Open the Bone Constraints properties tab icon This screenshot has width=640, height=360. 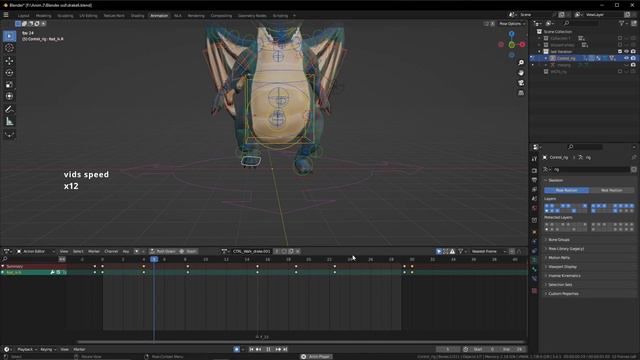coord(534,278)
